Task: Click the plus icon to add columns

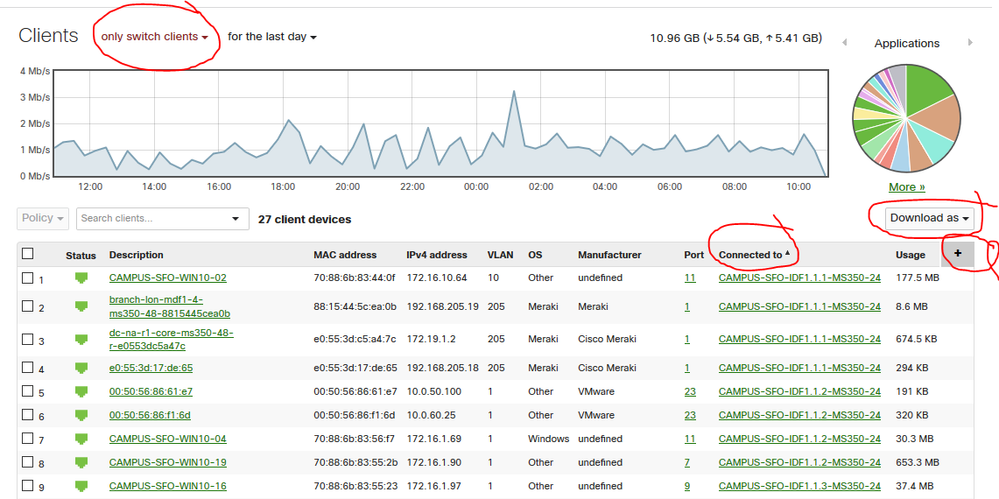Action: click(x=958, y=254)
